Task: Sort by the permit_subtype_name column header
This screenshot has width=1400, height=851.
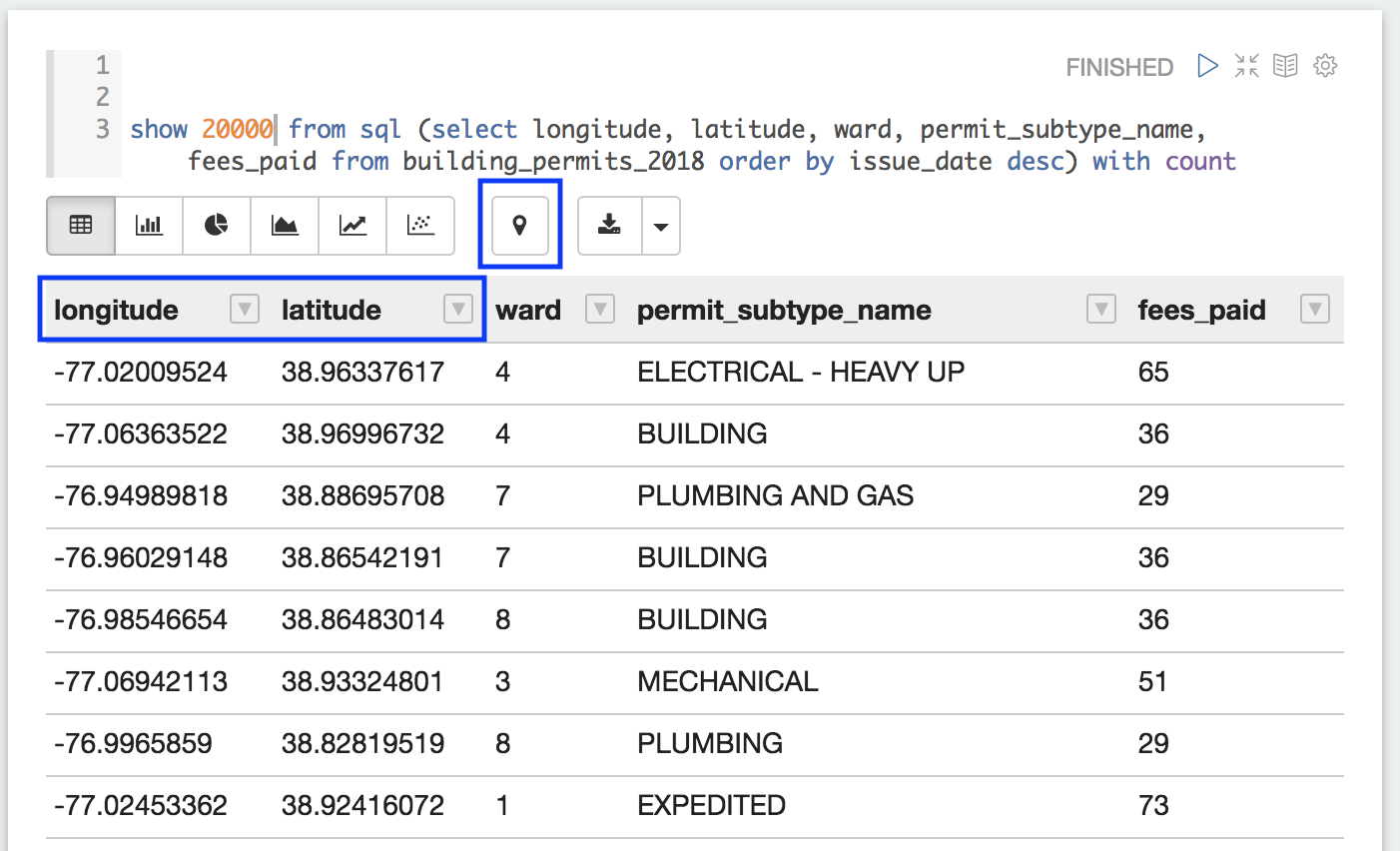Action: pos(784,311)
